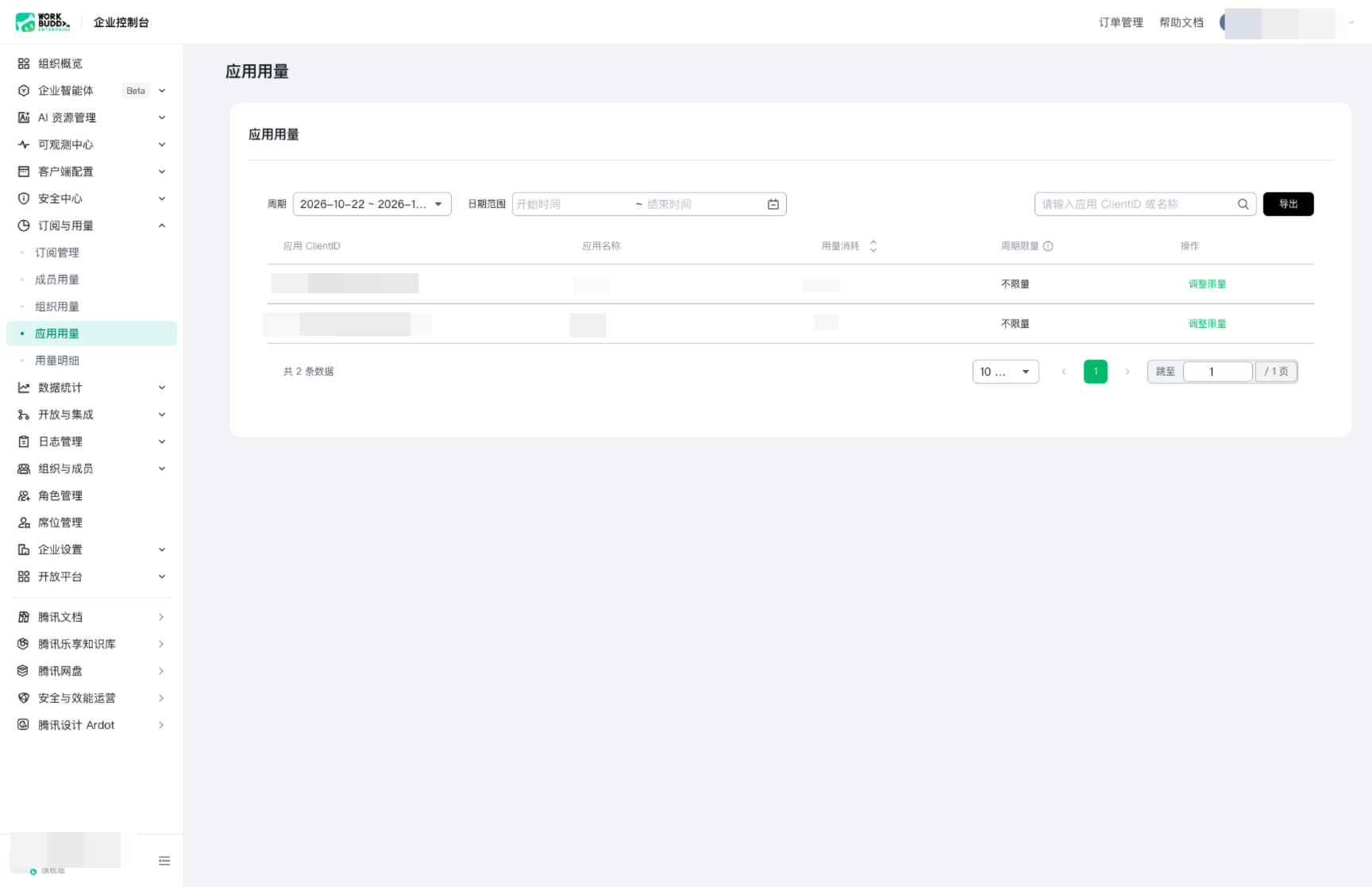Open 腾讯设计 Ardot entry
The width and height of the screenshot is (1372, 887).
coord(91,725)
